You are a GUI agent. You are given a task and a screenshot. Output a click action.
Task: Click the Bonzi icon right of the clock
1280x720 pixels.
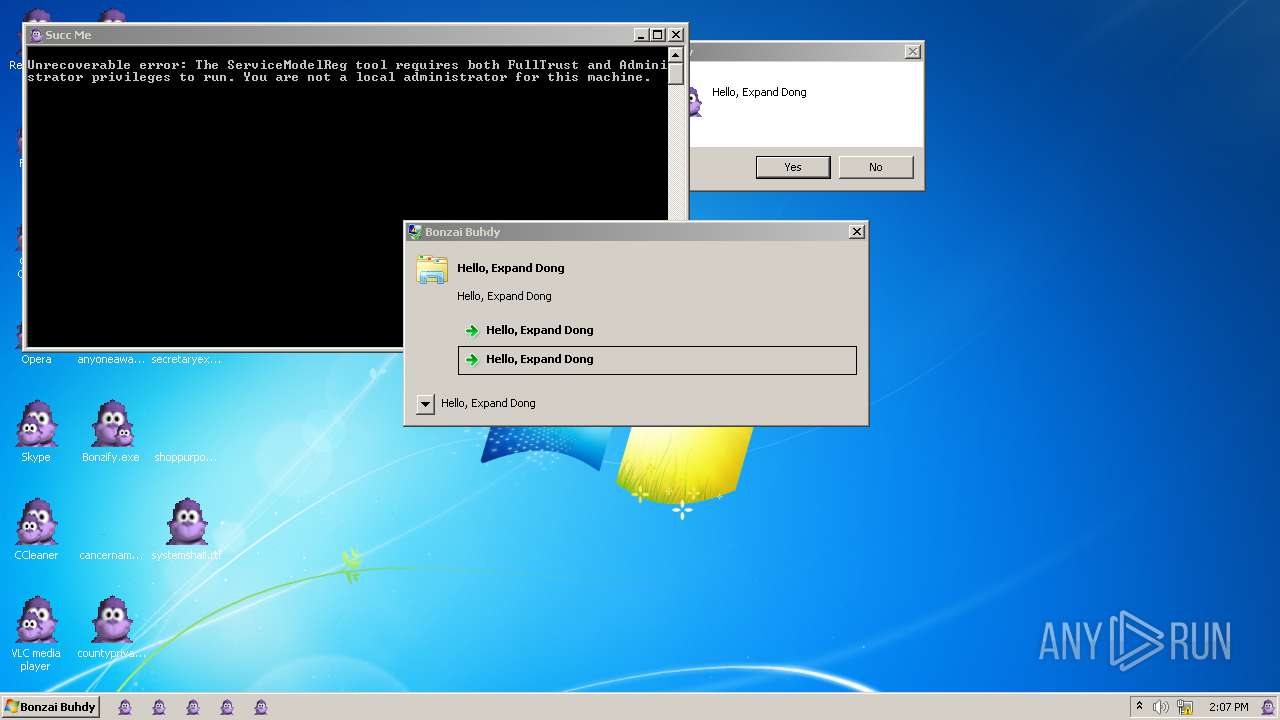tap(1268, 707)
